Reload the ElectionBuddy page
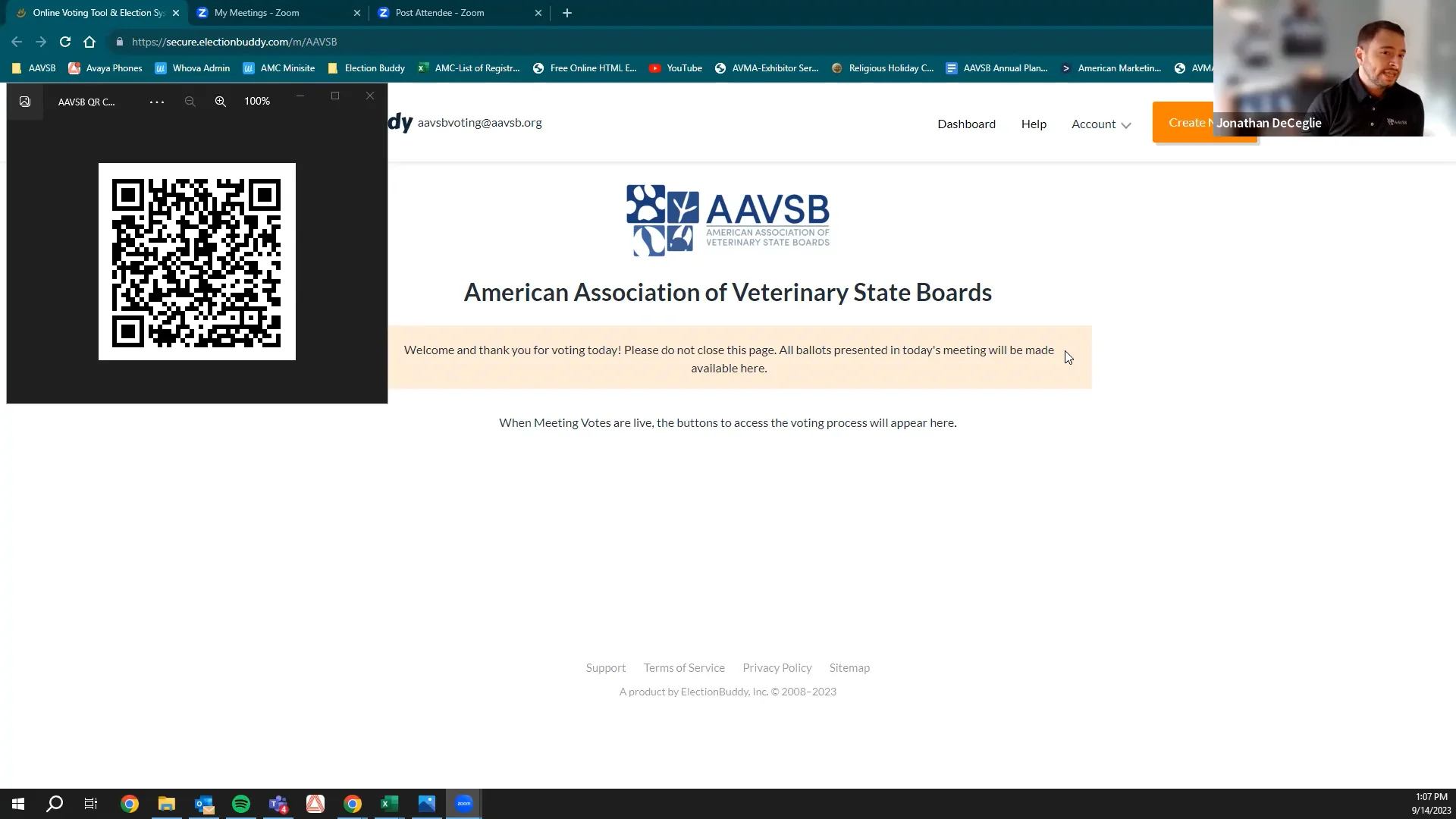 point(65,42)
